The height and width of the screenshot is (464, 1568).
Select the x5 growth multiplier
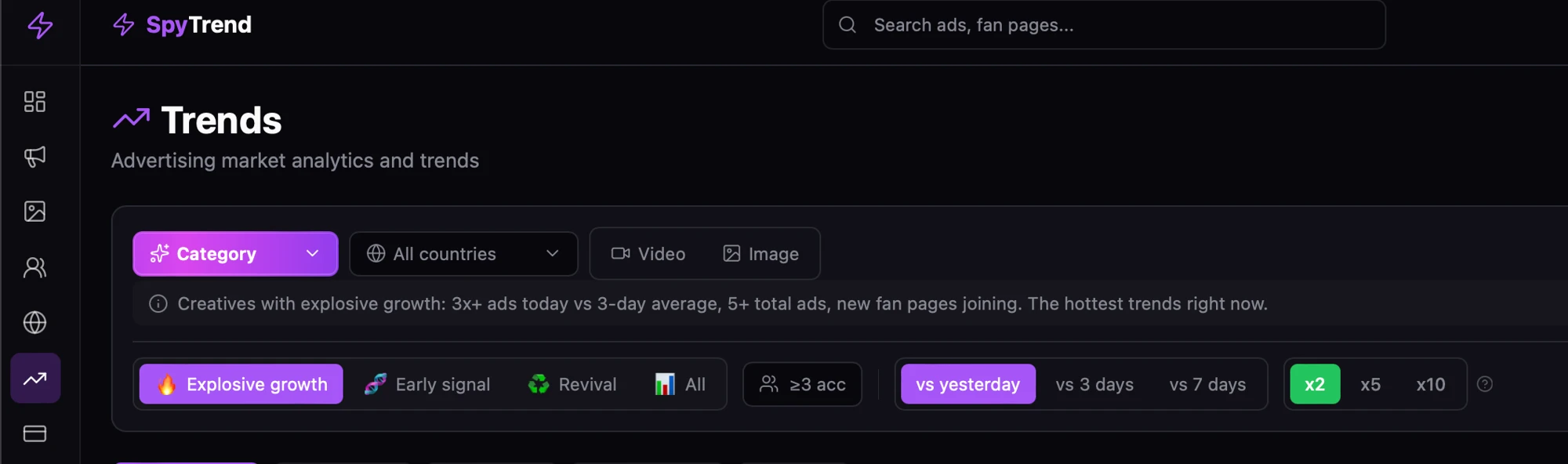(x=1370, y=384)
